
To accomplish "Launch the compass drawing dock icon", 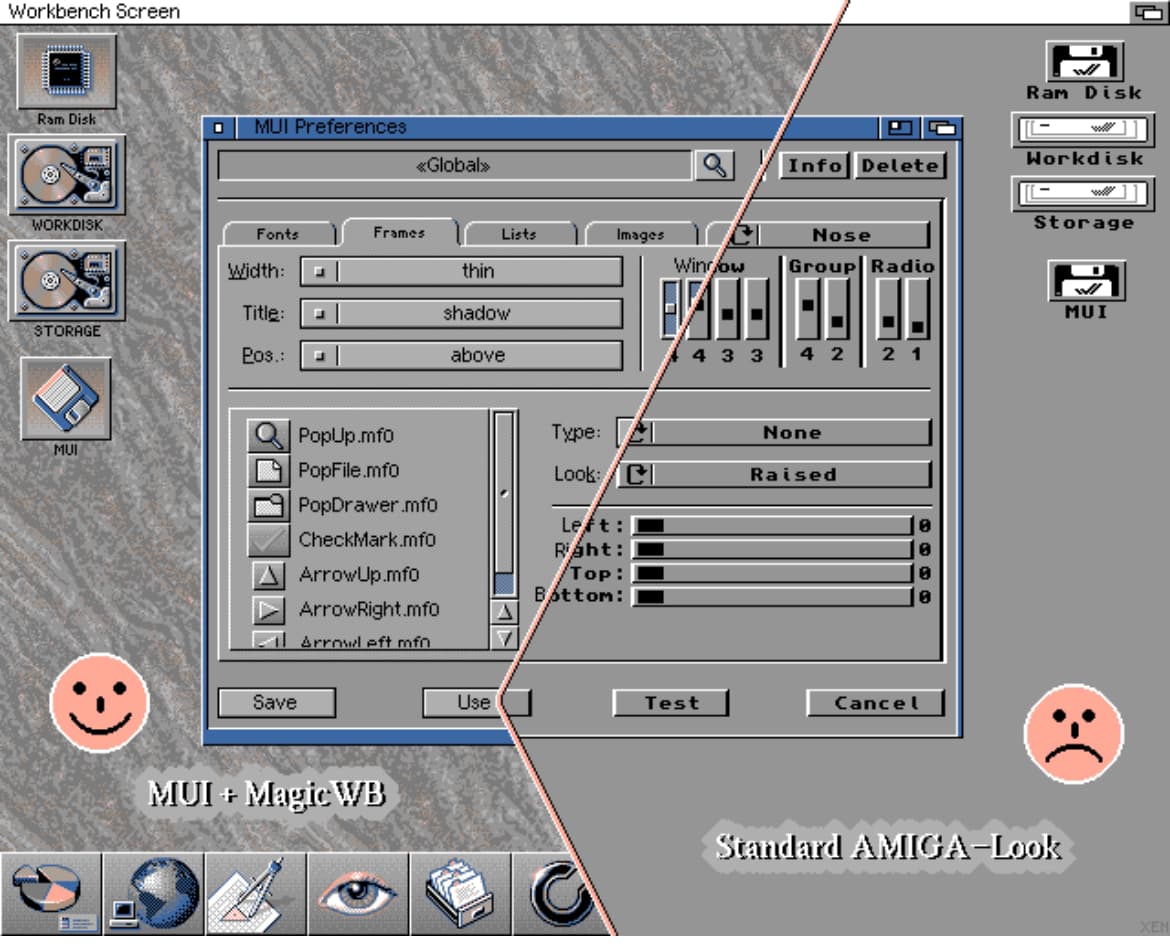I will (x=256, y=894).
